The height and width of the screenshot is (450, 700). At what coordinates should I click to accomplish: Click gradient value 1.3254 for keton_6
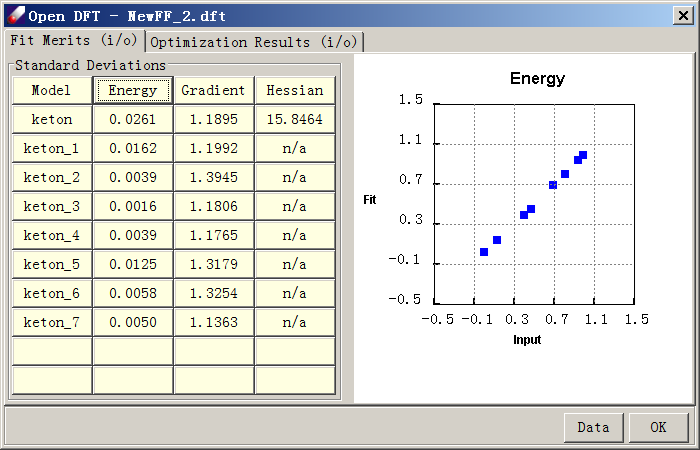tap(214, 293)
